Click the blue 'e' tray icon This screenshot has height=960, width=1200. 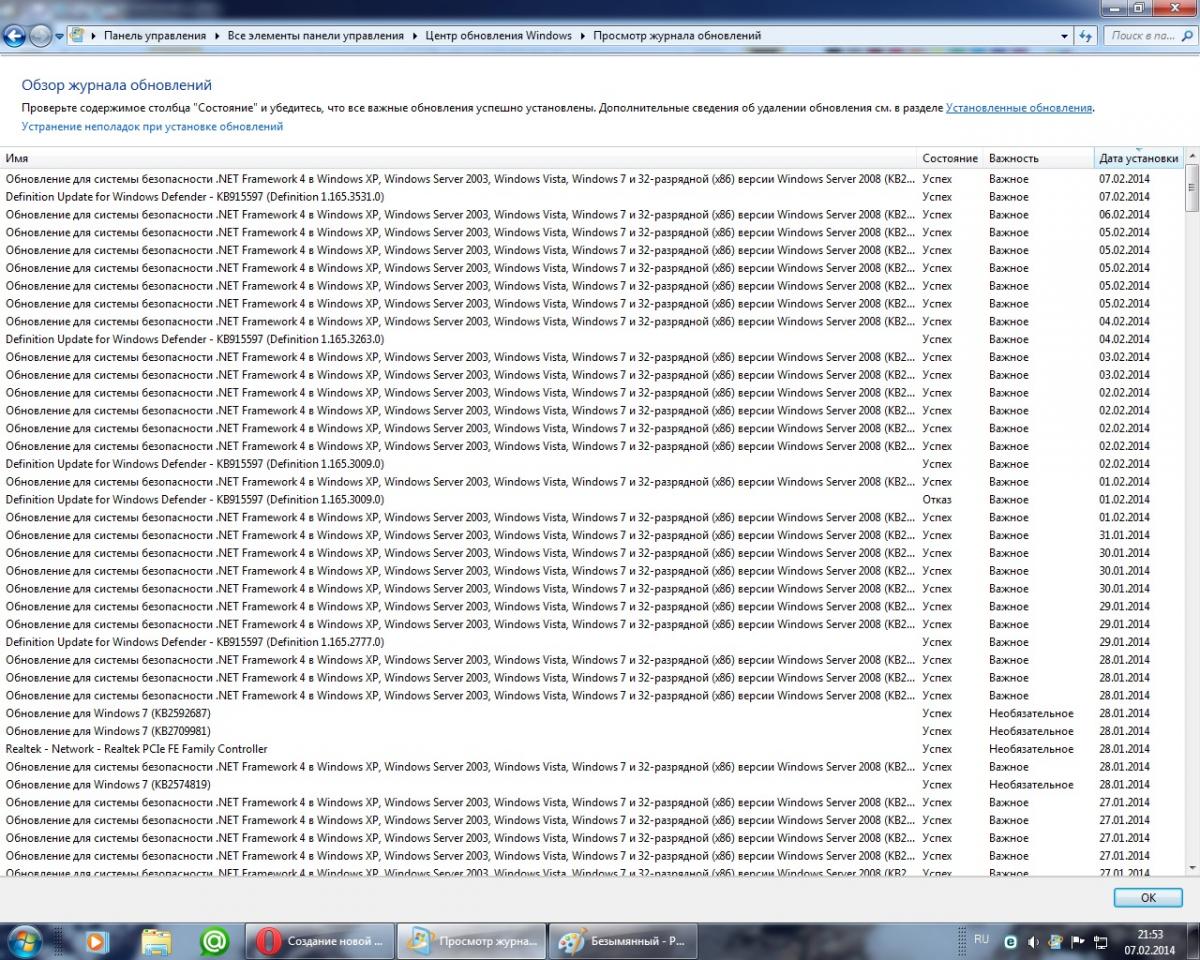(x=1011, y=942)
